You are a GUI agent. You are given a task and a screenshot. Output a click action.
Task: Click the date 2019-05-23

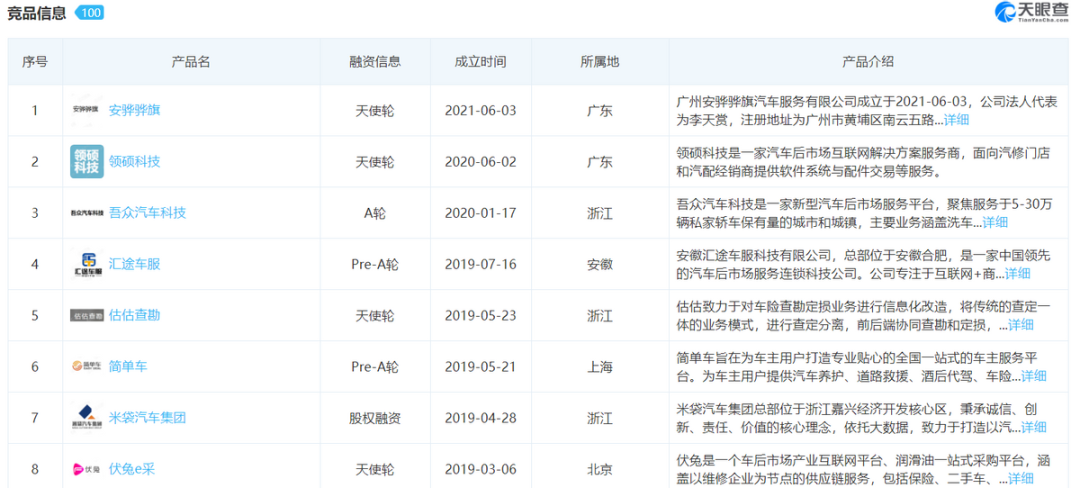480,315
